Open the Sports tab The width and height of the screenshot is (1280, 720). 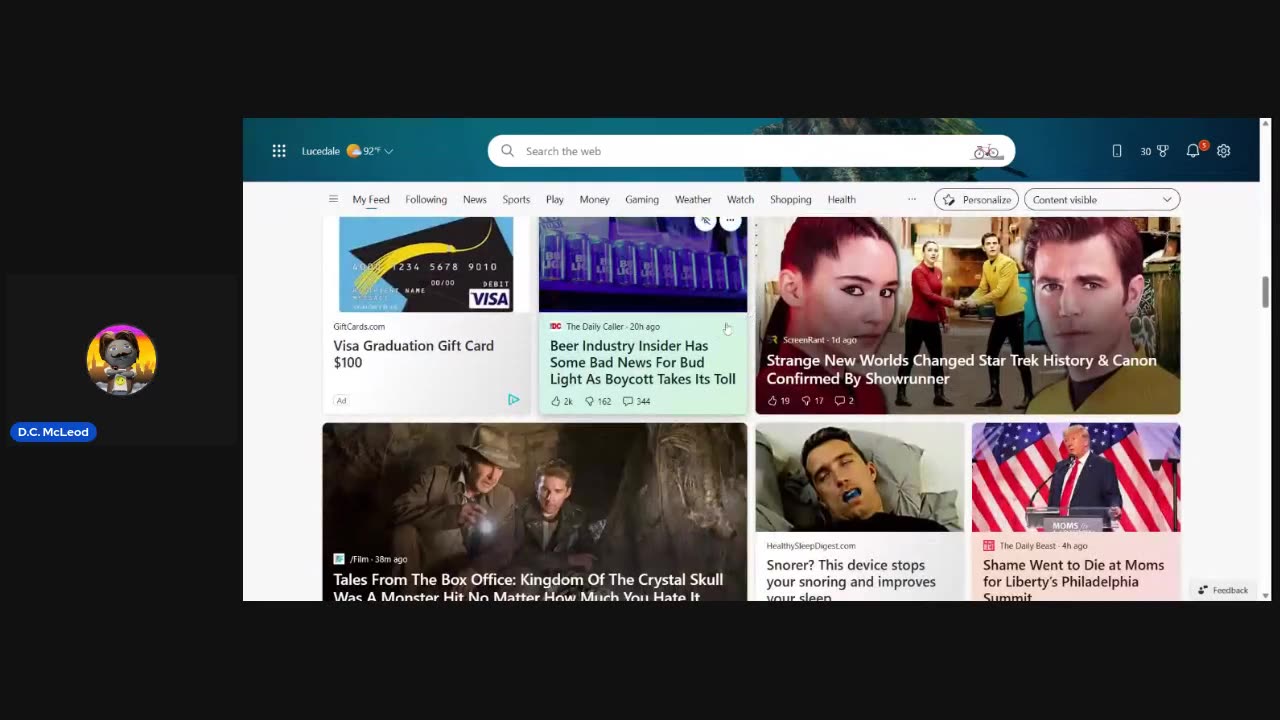[x=516, y=200]
